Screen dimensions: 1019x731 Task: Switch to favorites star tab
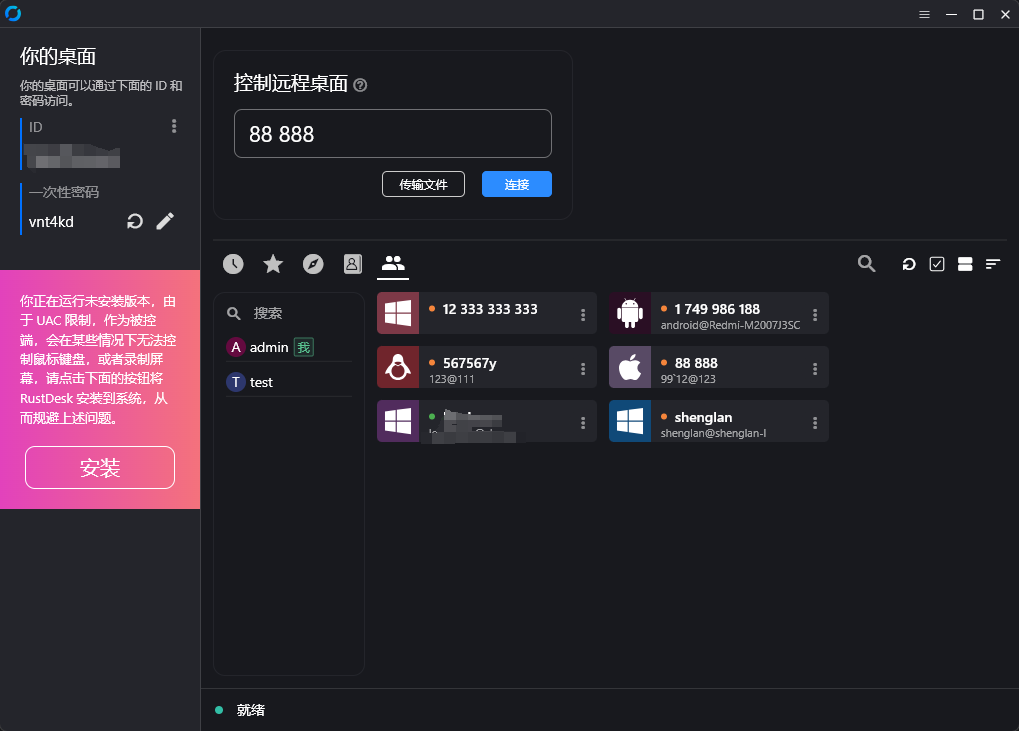273,264
